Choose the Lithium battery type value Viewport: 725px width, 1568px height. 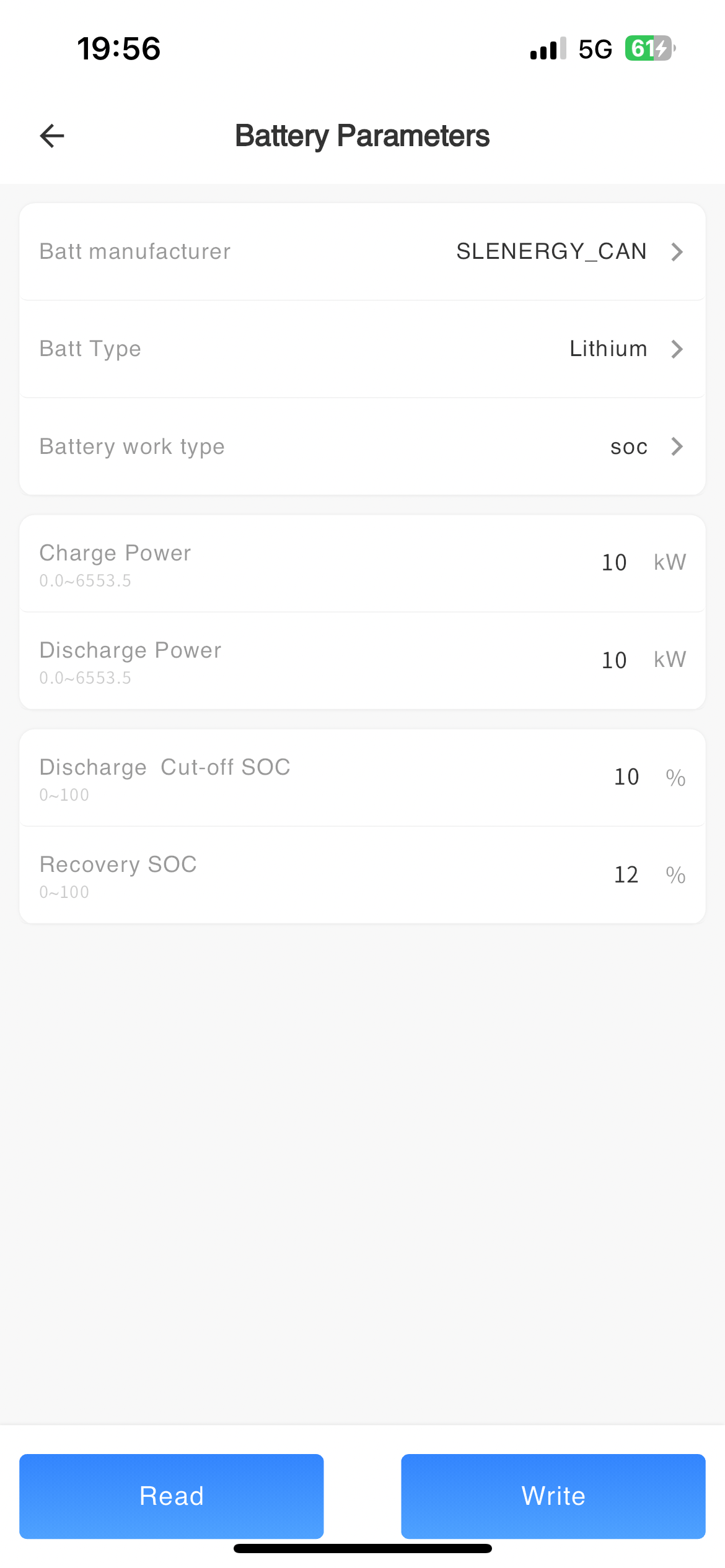click(x=608, y=349)
